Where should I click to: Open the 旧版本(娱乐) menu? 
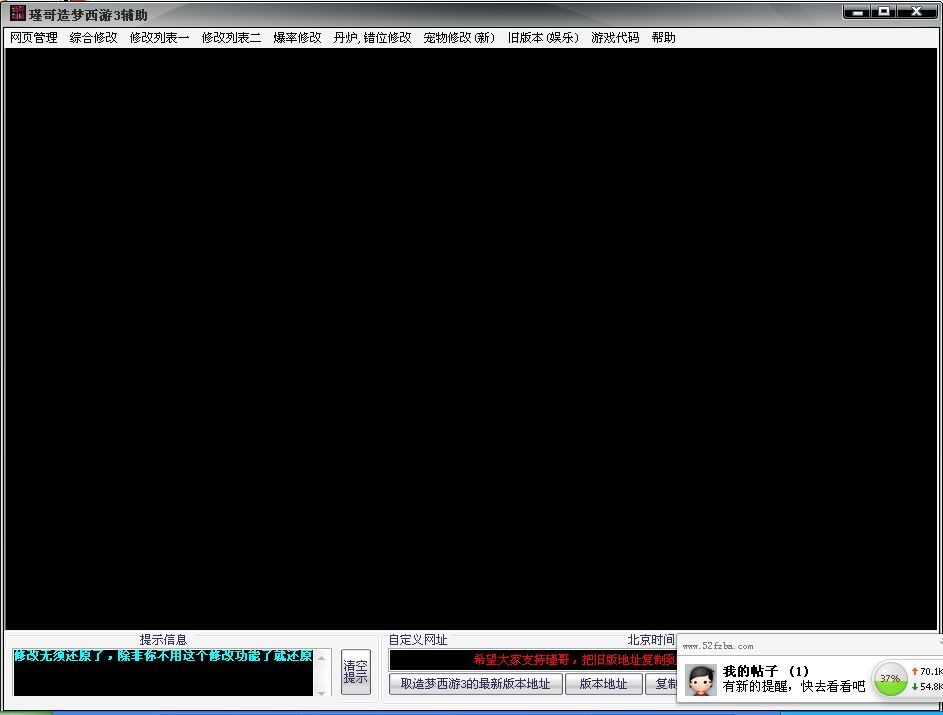click(x=543, y=38)
